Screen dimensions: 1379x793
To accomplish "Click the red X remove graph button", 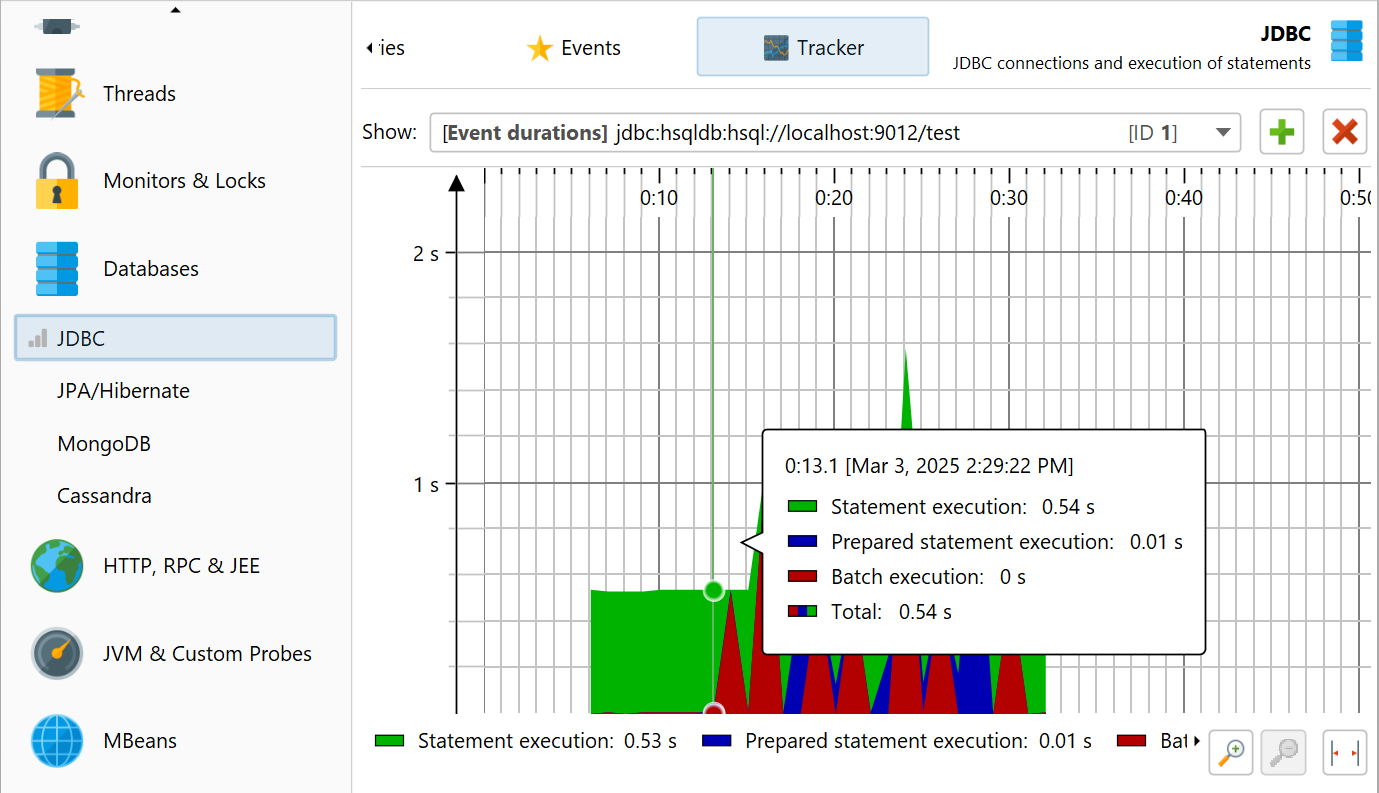I will (x=1344, y=132).
